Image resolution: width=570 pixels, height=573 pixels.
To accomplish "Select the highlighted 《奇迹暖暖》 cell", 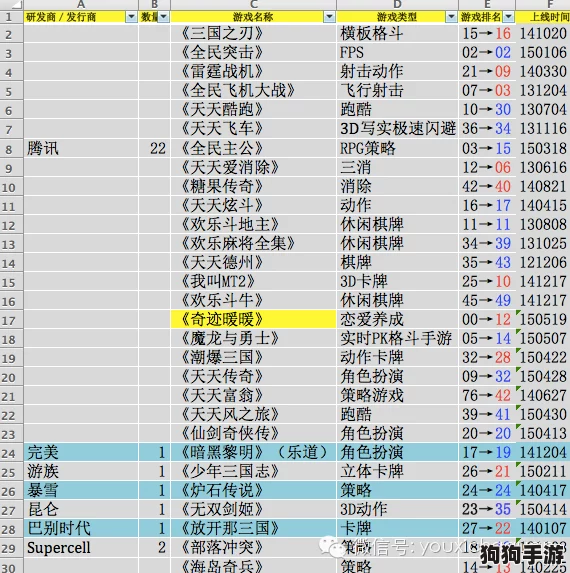I will click(254, 320).
